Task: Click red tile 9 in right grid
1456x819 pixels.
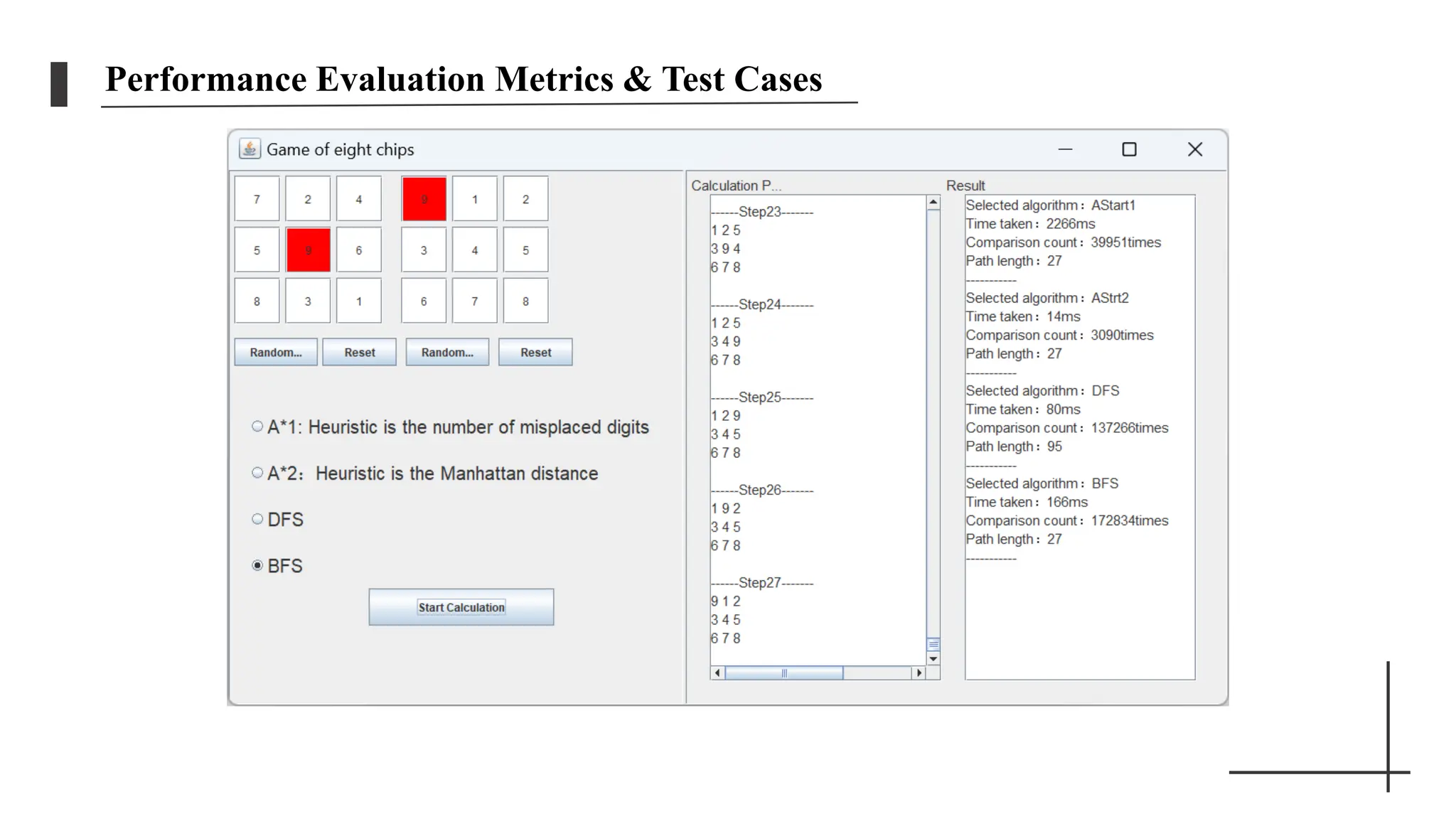Action: click(424, 199)
